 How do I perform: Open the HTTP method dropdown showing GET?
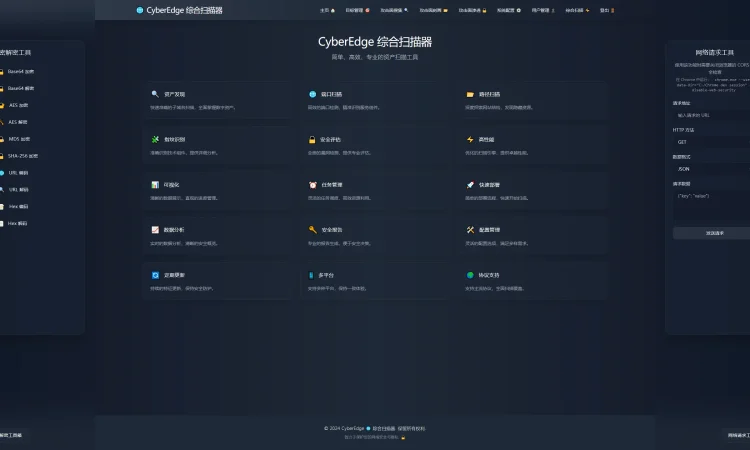[x=711, y=142]
